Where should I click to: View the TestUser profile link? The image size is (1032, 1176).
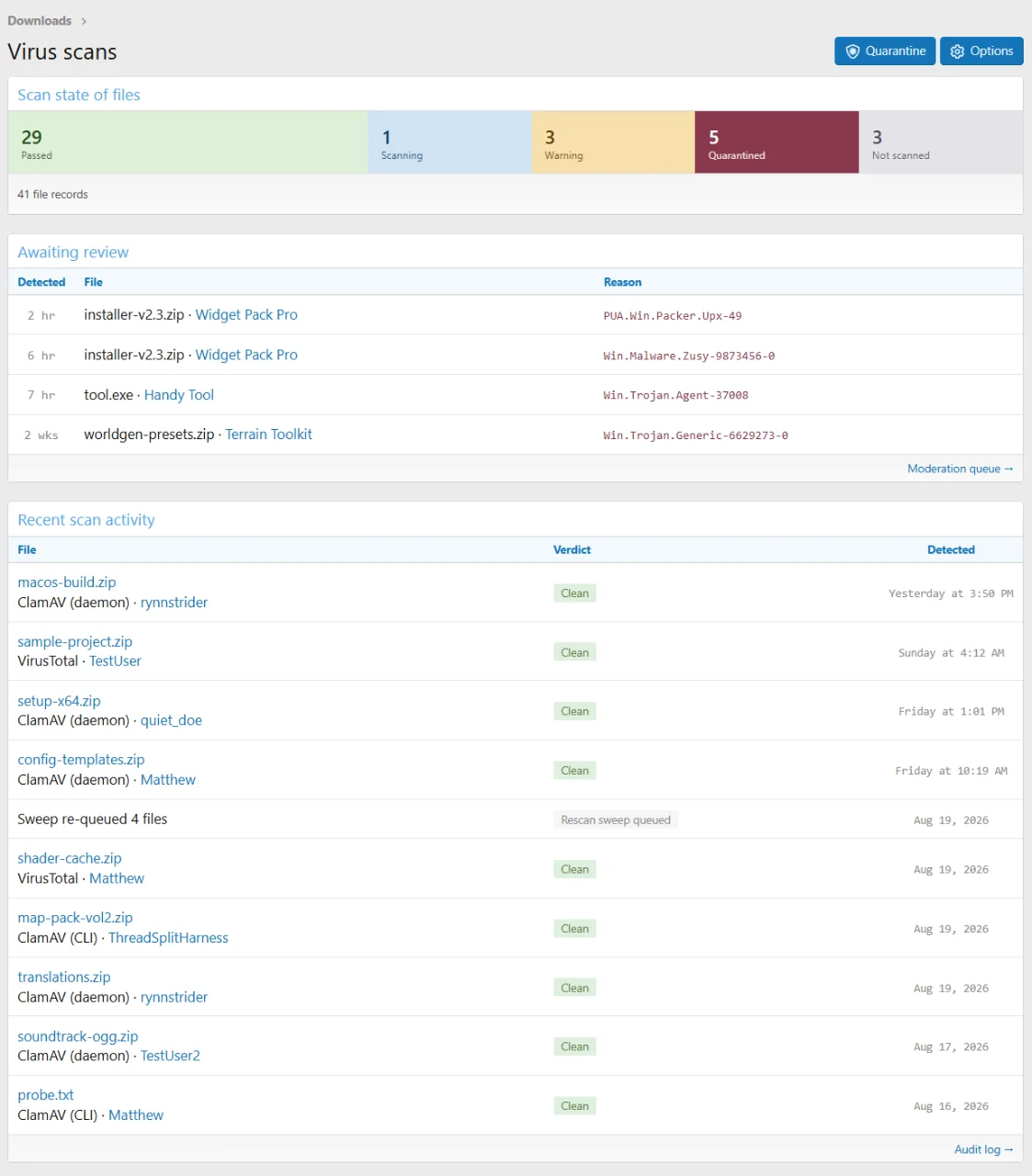tap(115, 661)
